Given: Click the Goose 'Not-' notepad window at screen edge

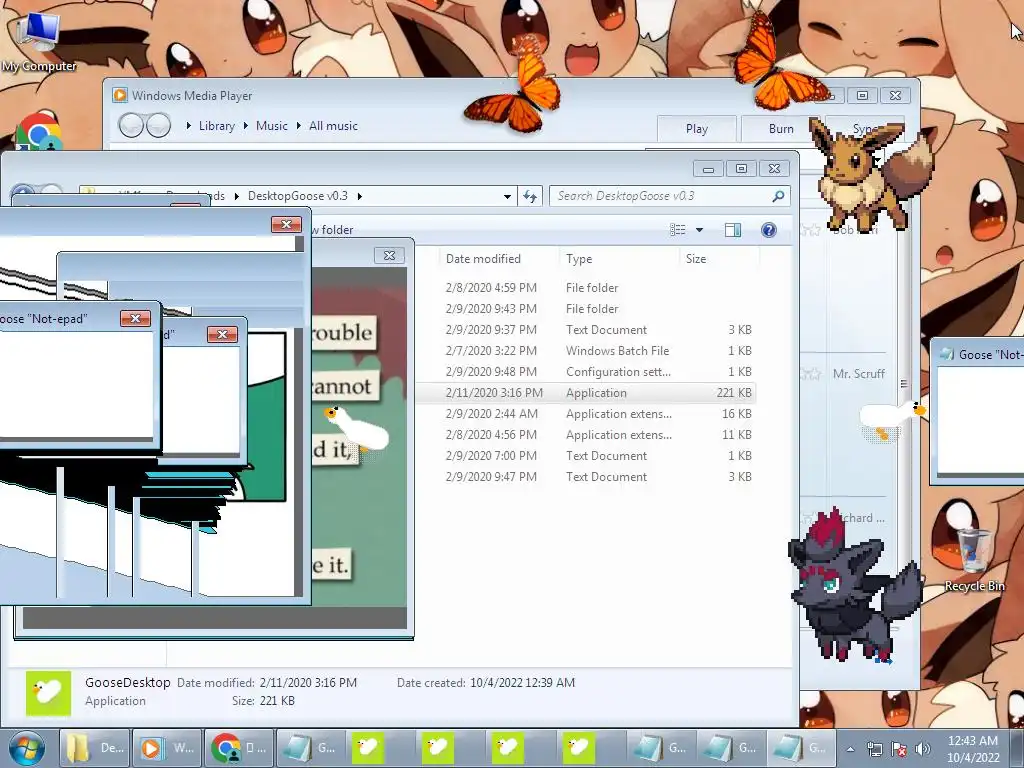Looking at the screenshot, I should [978, 411].
